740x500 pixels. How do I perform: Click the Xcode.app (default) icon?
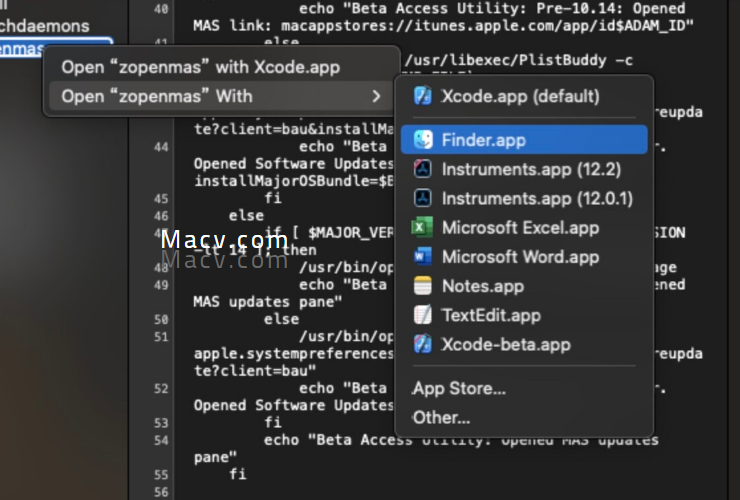point(422,96)
